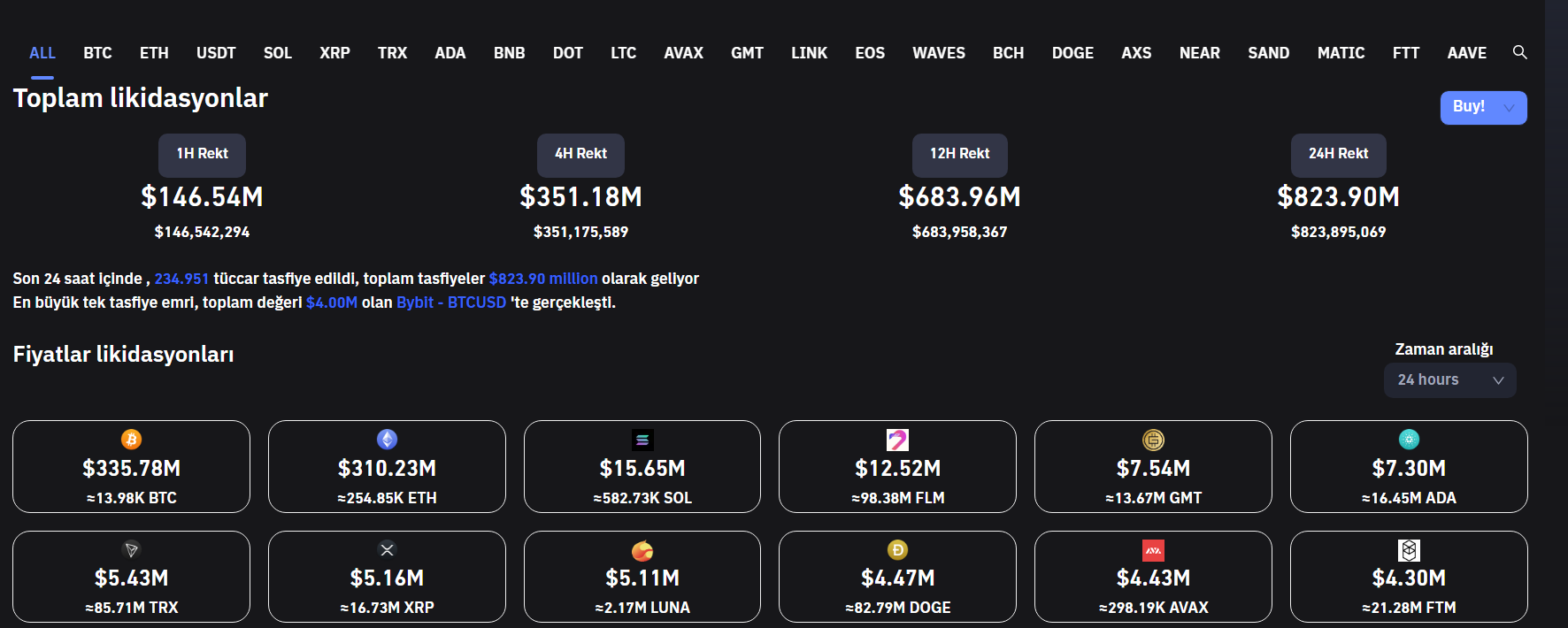Click the Avalanche red coin icon
Image resolution: width=1568 pixels, height=628 pixels.
coord(1153,550)
